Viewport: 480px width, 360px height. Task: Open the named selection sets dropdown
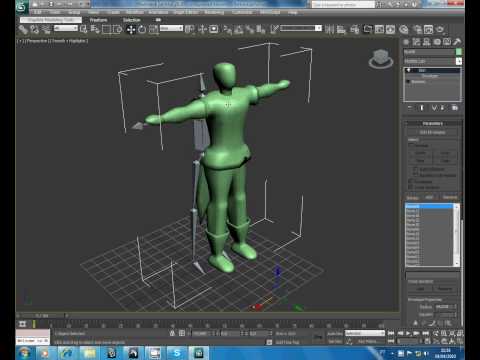click(301, 28)
